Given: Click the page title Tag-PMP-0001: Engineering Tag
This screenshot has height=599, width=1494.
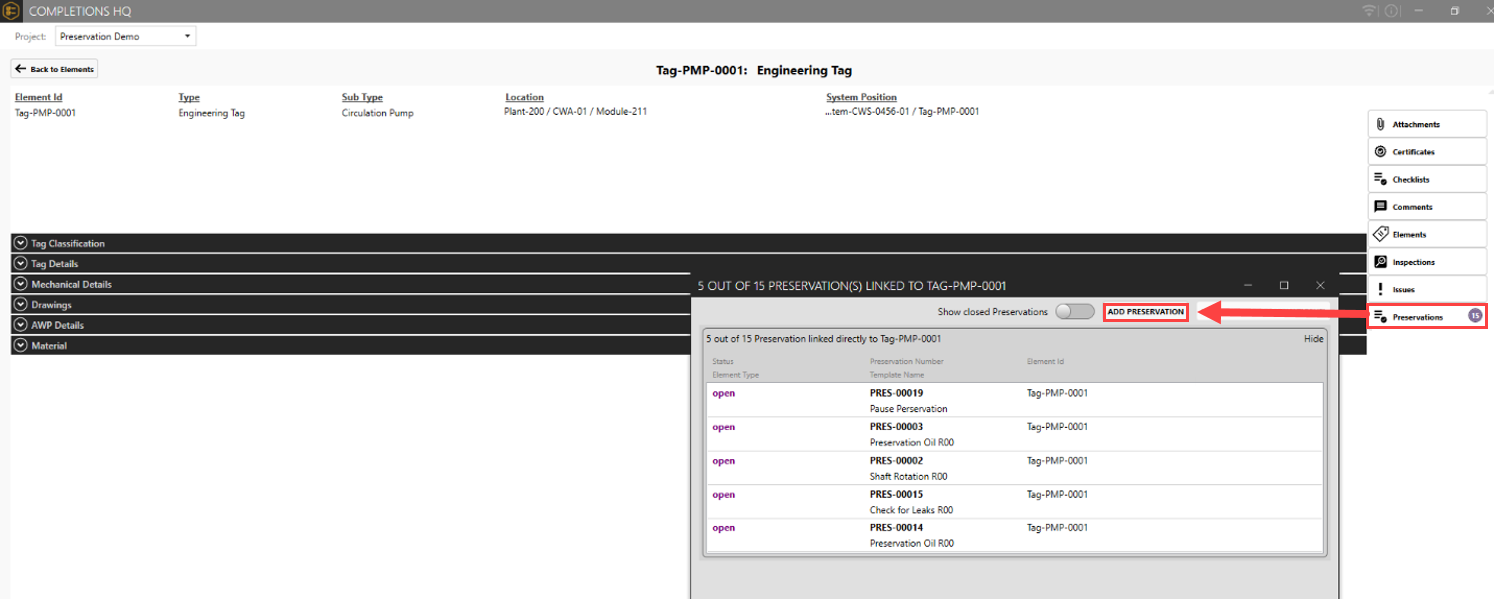Looking at the screenshot, I should click(754, 70).
